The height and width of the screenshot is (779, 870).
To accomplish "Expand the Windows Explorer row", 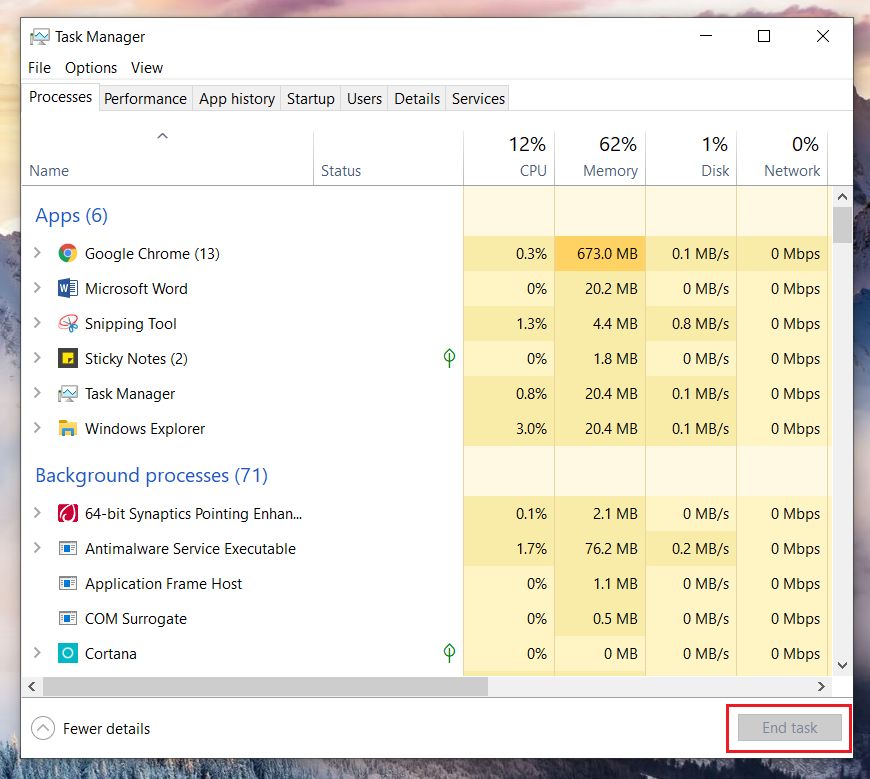I will click(37, 428).
